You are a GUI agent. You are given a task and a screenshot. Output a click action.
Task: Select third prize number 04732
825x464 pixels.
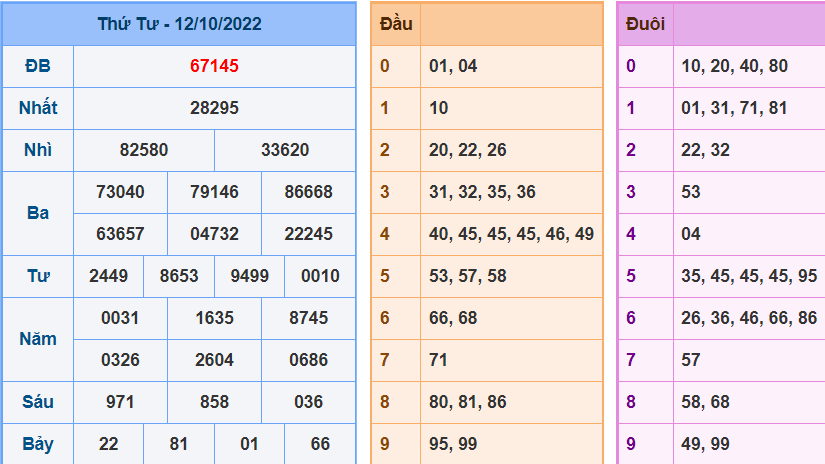[x=214, y=234]
